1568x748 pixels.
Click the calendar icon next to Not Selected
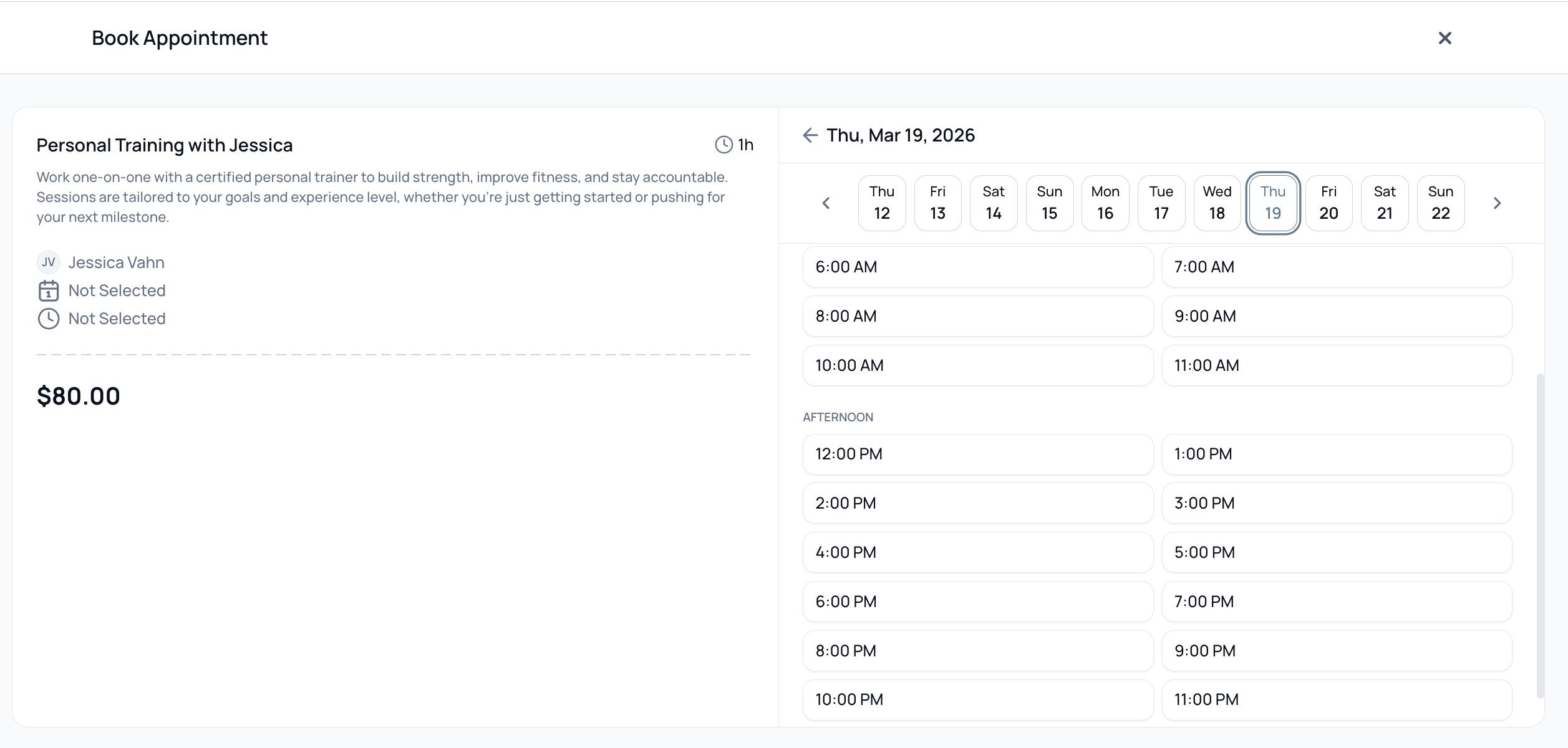click(x=49, y=290)
